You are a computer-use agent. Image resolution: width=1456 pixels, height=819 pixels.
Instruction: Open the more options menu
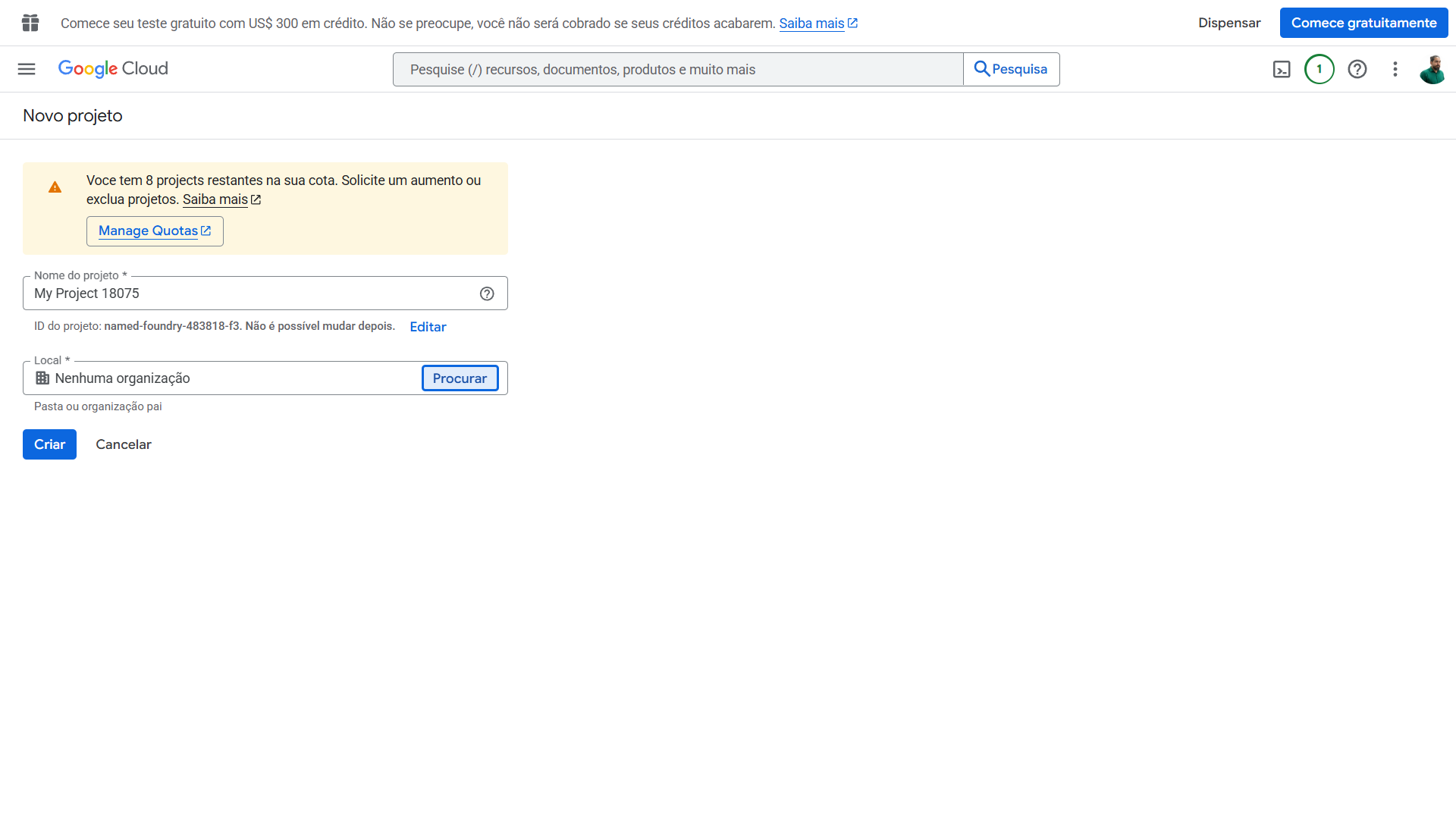[x=1395, y=69]
